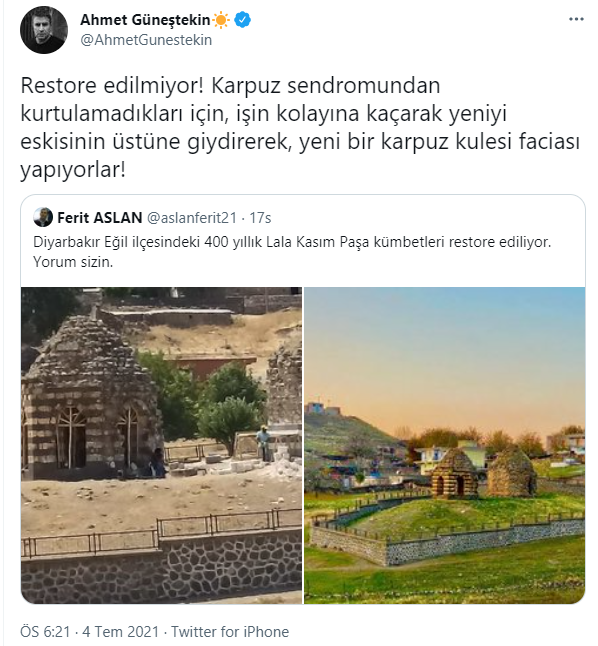Click the domed kümbet in the right photo

[454, 473]
